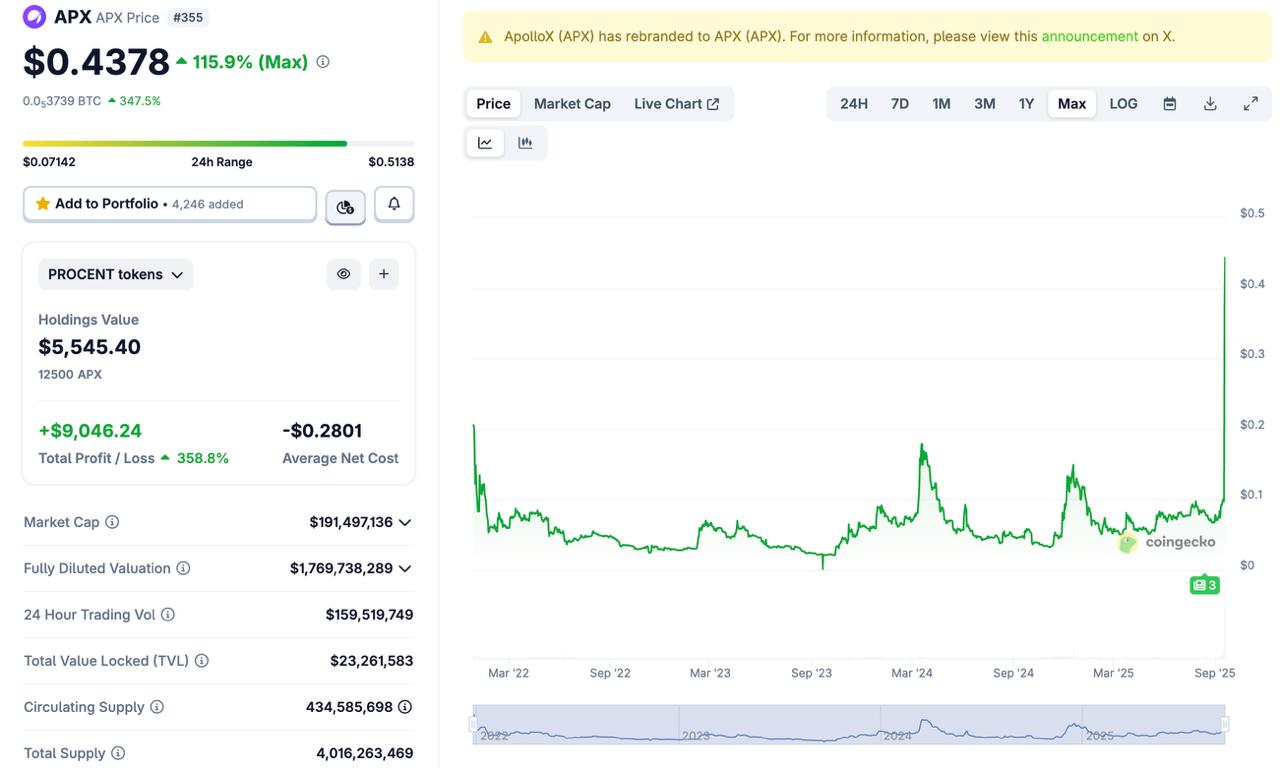Open portfolio pie chart icon button
This screenshot has width=1280, height=768.
[x=345, y=207]
